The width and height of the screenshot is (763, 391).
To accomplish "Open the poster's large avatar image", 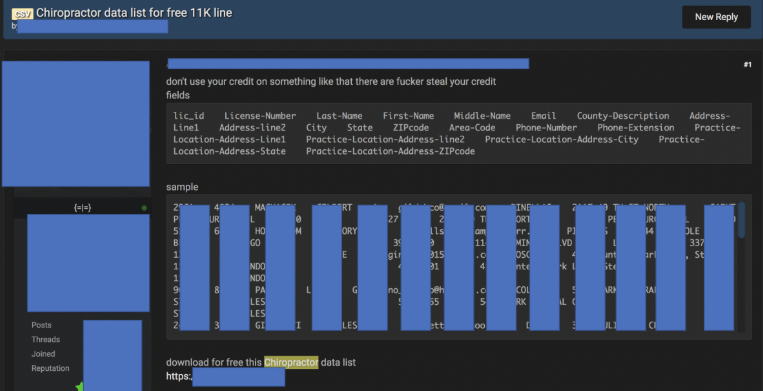I will pyautogui.click(x=76, y=124).
